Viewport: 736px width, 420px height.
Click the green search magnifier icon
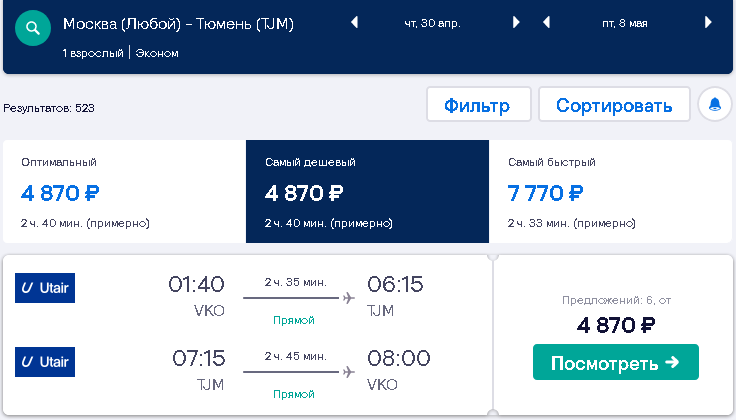[x=33, y=28]
